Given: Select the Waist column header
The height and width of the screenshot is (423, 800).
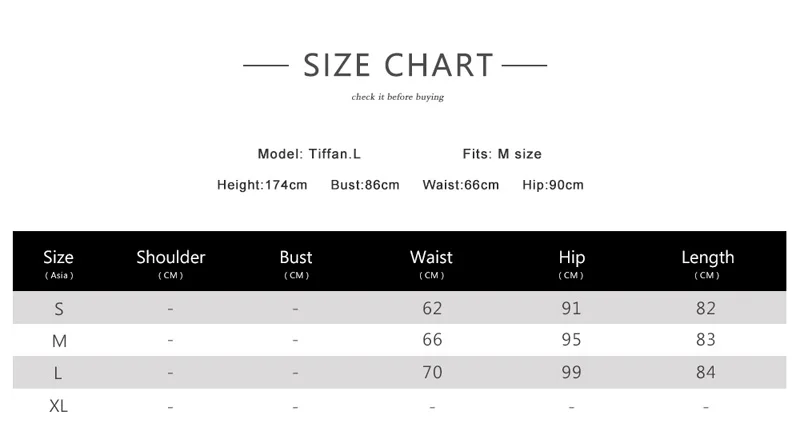Looking at the screenshot, I should click(431, 262).
